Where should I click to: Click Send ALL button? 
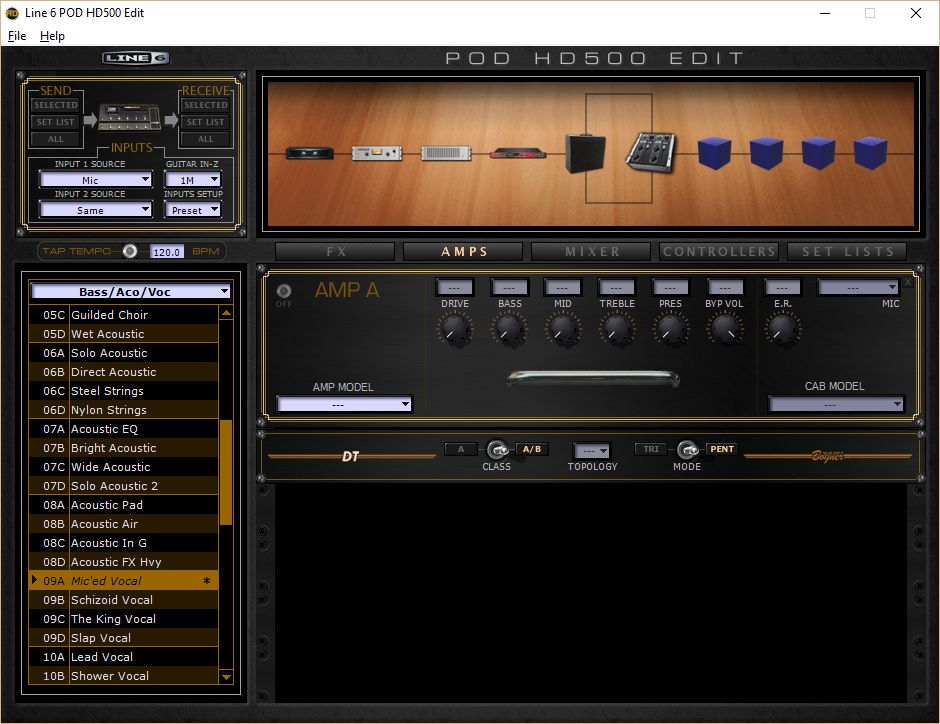tap(56, 139)
